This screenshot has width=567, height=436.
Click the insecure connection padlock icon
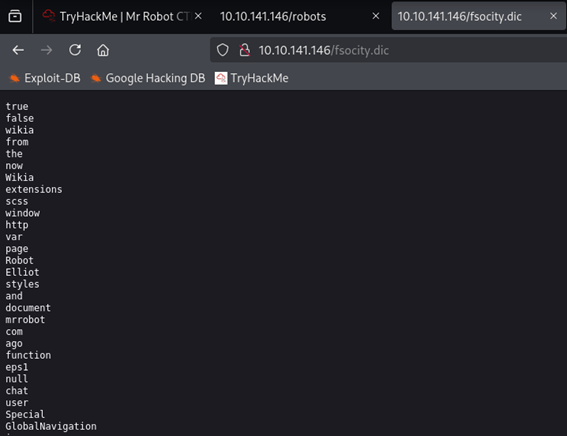pyautogui.click(x=245, y=50)
